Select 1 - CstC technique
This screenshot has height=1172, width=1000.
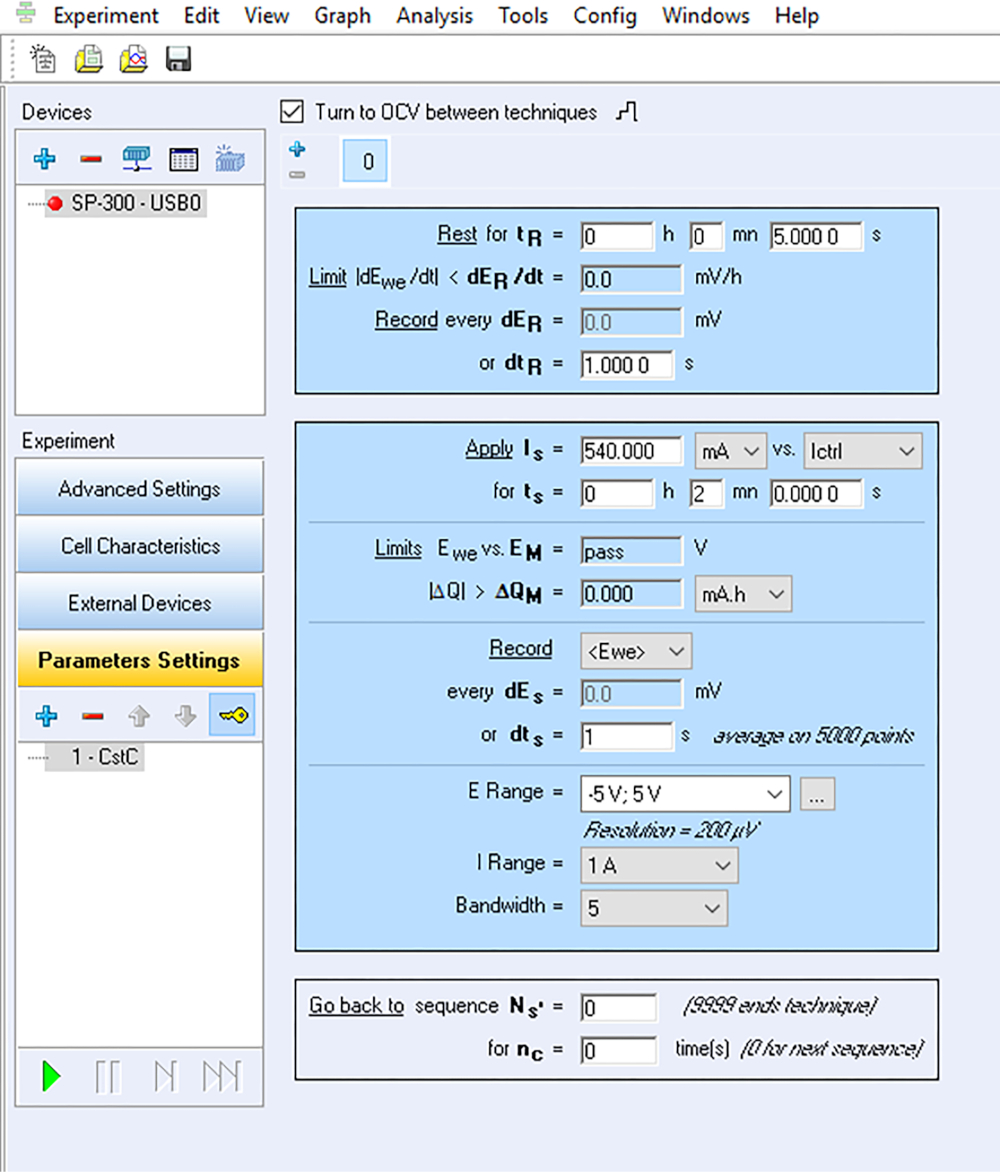pyautogui.click(x=95, y=757)
